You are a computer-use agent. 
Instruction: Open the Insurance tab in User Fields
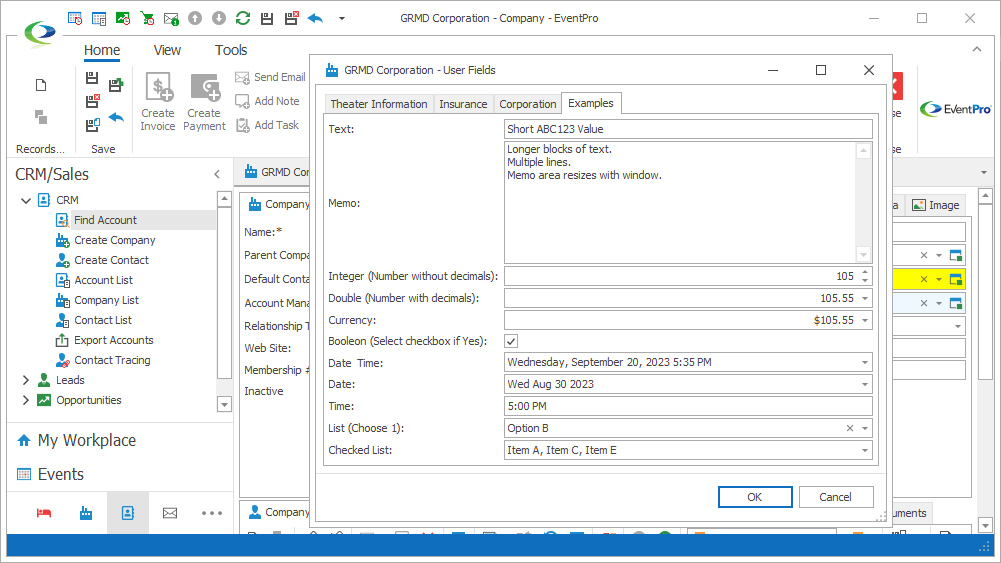point(463,104)
